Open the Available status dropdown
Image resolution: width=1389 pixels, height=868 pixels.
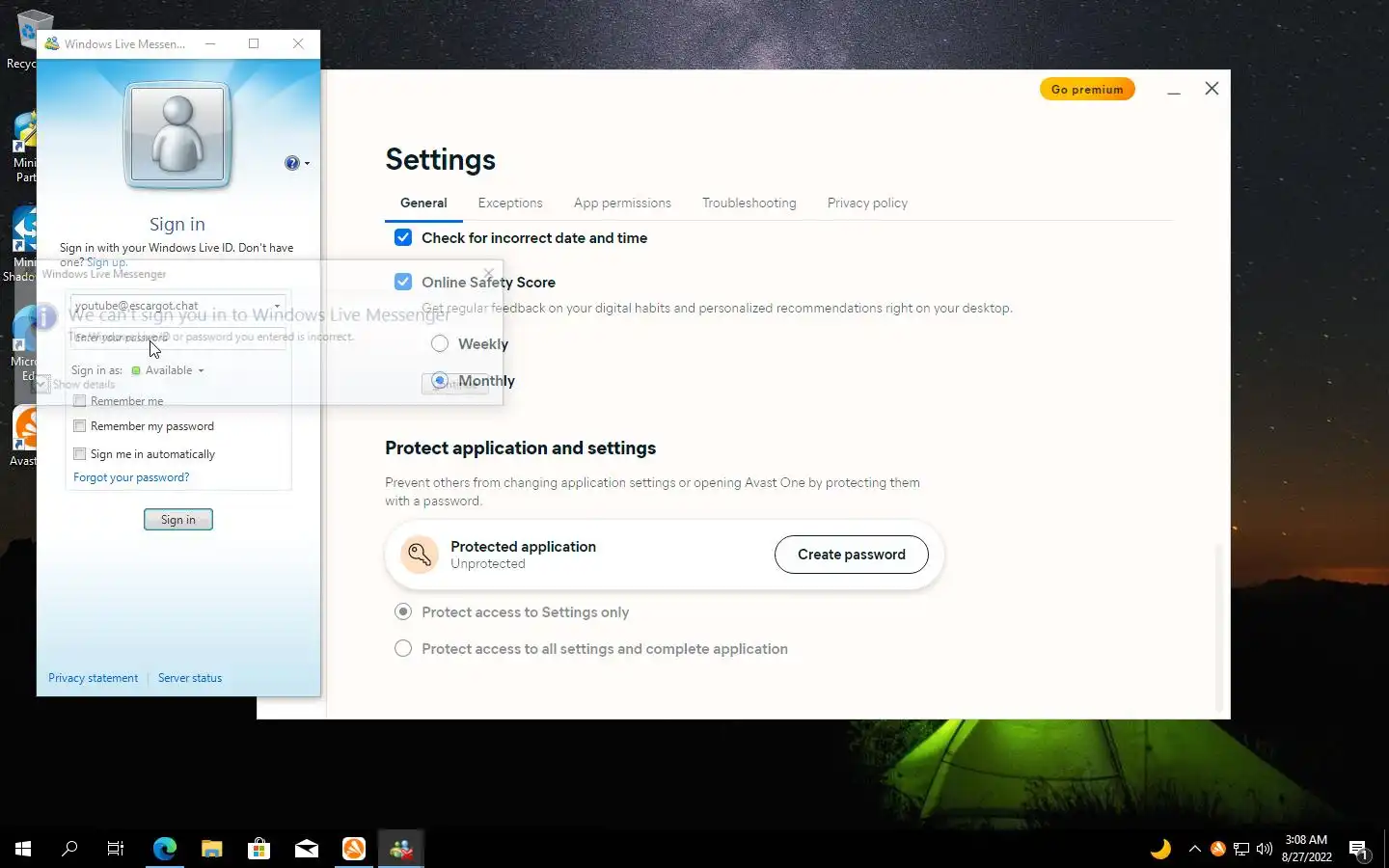click(x=168, y=370)
